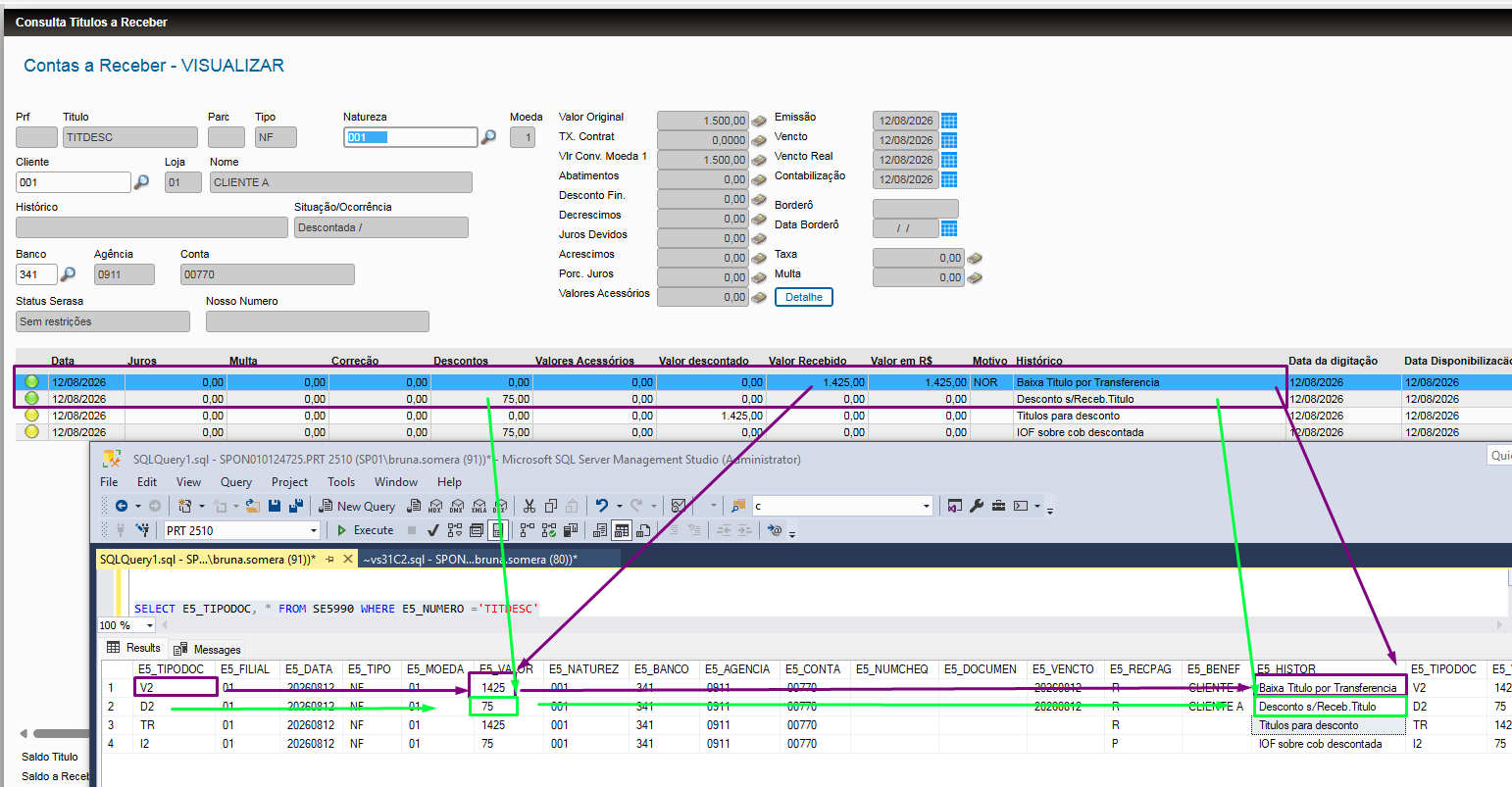Click the SSMS open file folder icon
The width and height of the screenshot is (1512, 787).
[x=253, y=506]
